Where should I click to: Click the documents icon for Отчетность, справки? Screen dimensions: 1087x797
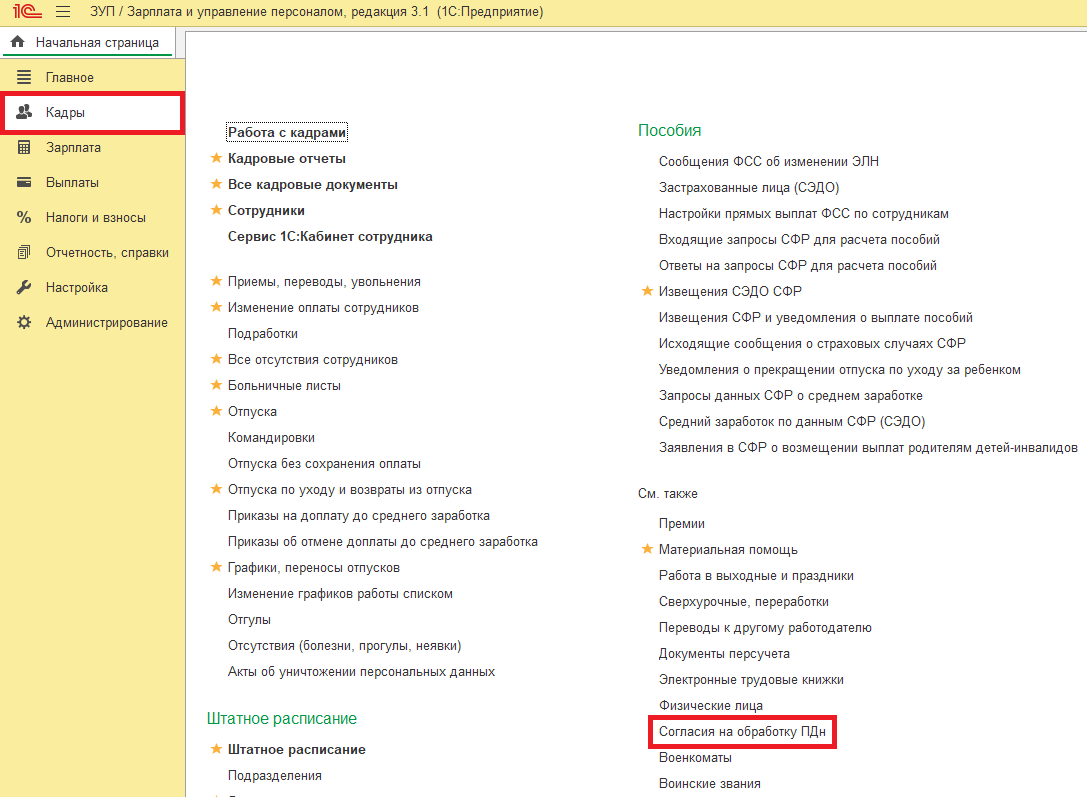(x=24, y=253)
